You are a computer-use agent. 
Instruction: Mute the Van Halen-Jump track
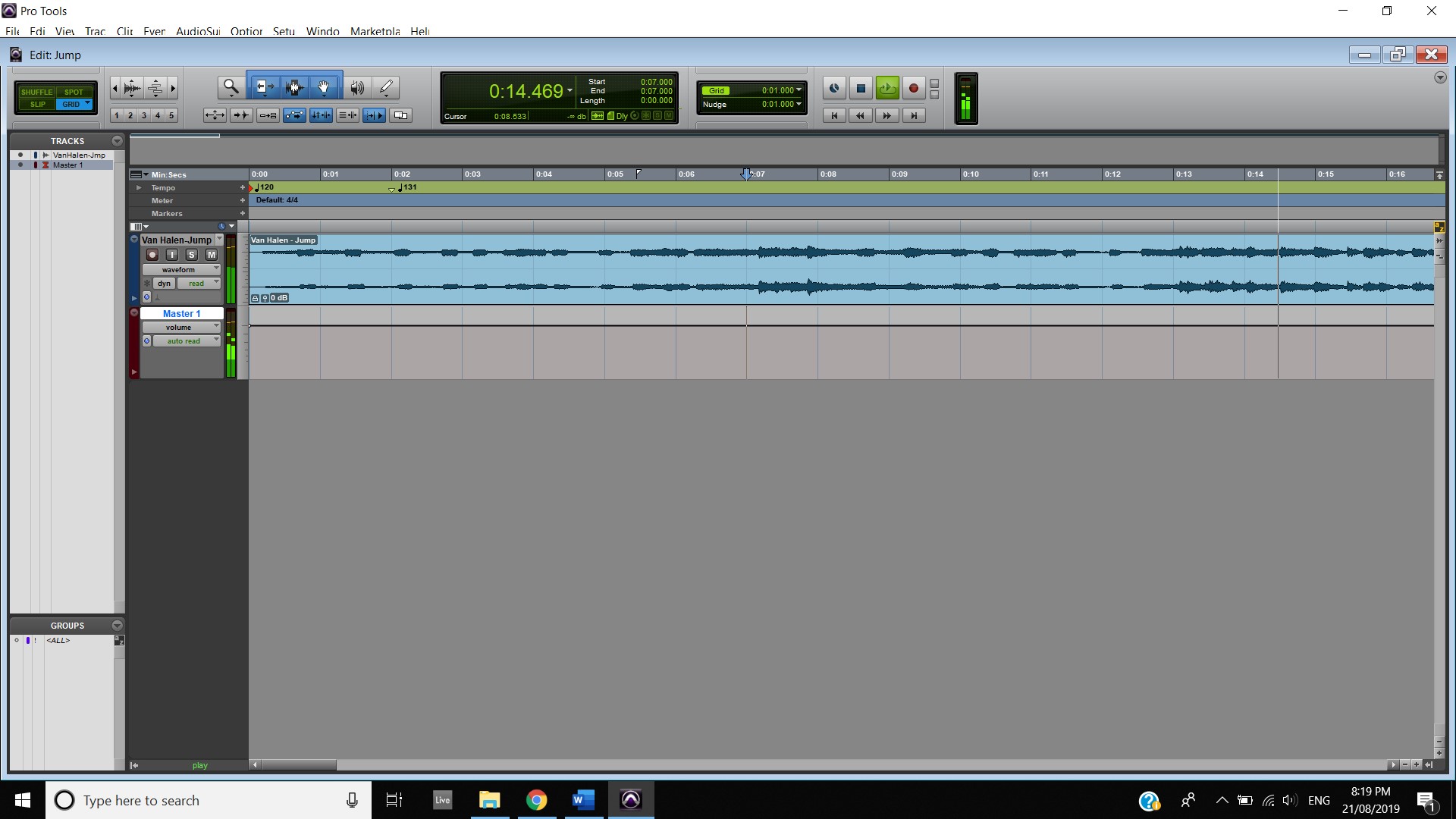coord(212,255)
